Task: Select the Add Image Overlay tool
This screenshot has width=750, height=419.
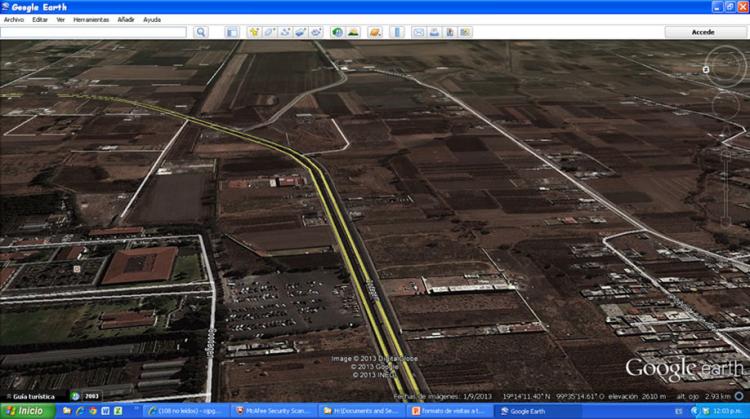Action: click(300, 32)
